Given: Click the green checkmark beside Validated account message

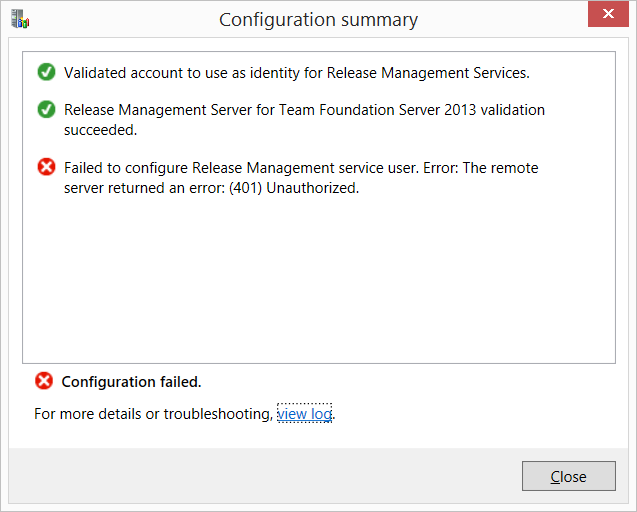Looking at the screenshot, I should tap(46, 72).
